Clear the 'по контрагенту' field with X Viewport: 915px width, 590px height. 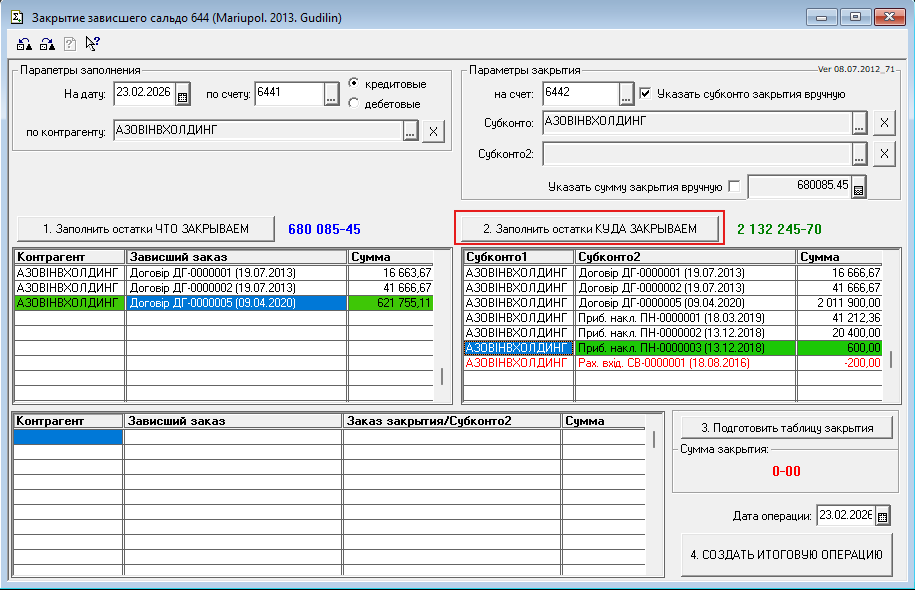coord(433,131)
